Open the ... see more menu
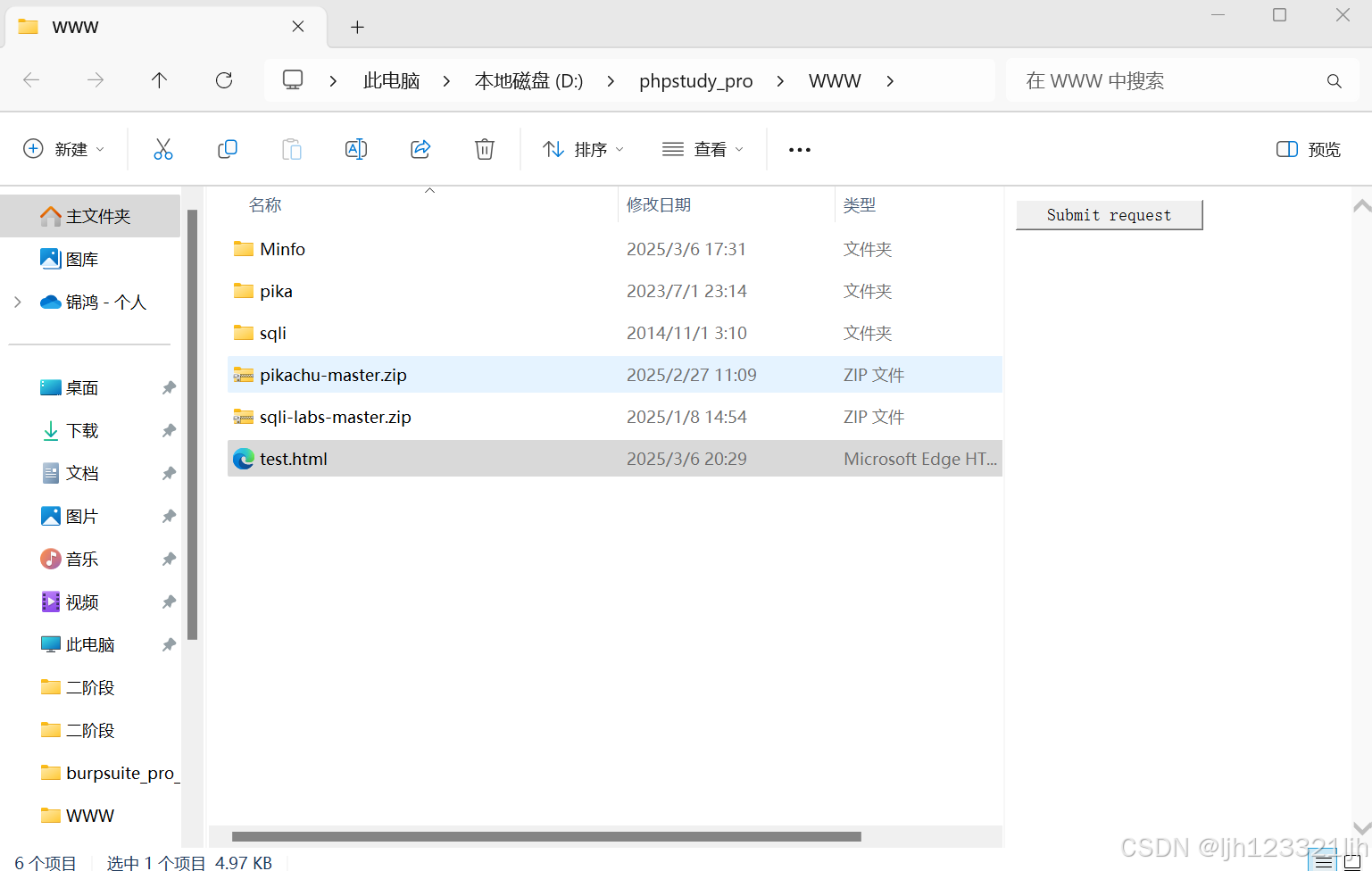This screenshot has width=1372, height=871. coord(798,149)
